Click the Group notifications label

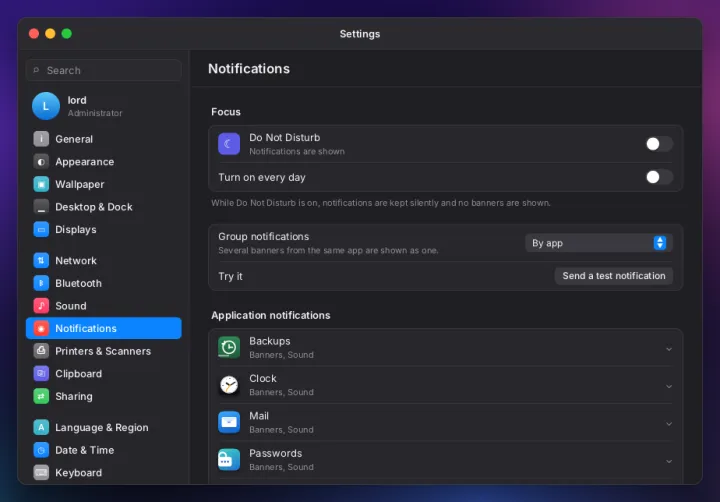click(x=264, y=237)
